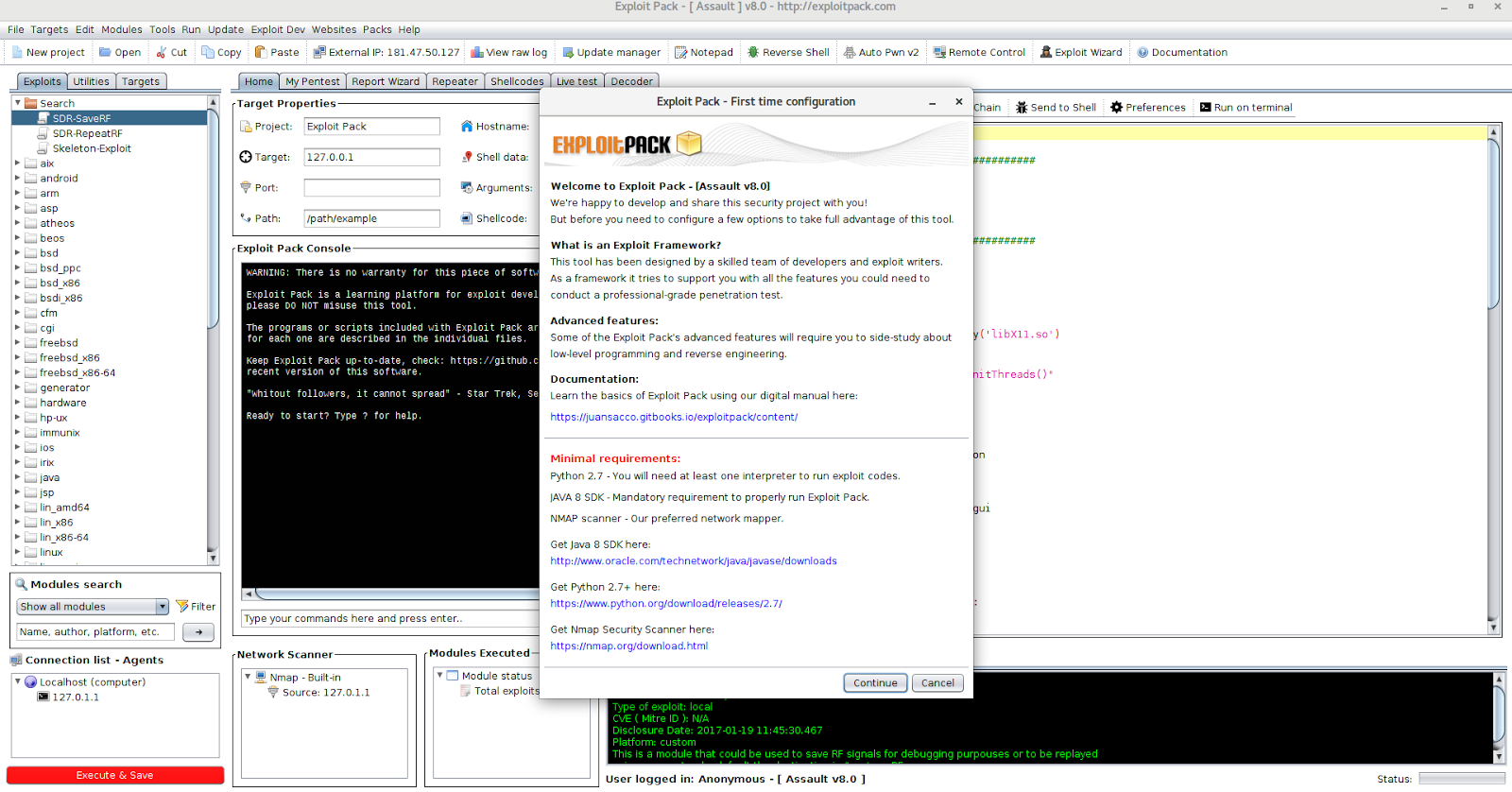Expand the android folder
The height and width of the screenshot is (792, 1512).
coord(18,178)
